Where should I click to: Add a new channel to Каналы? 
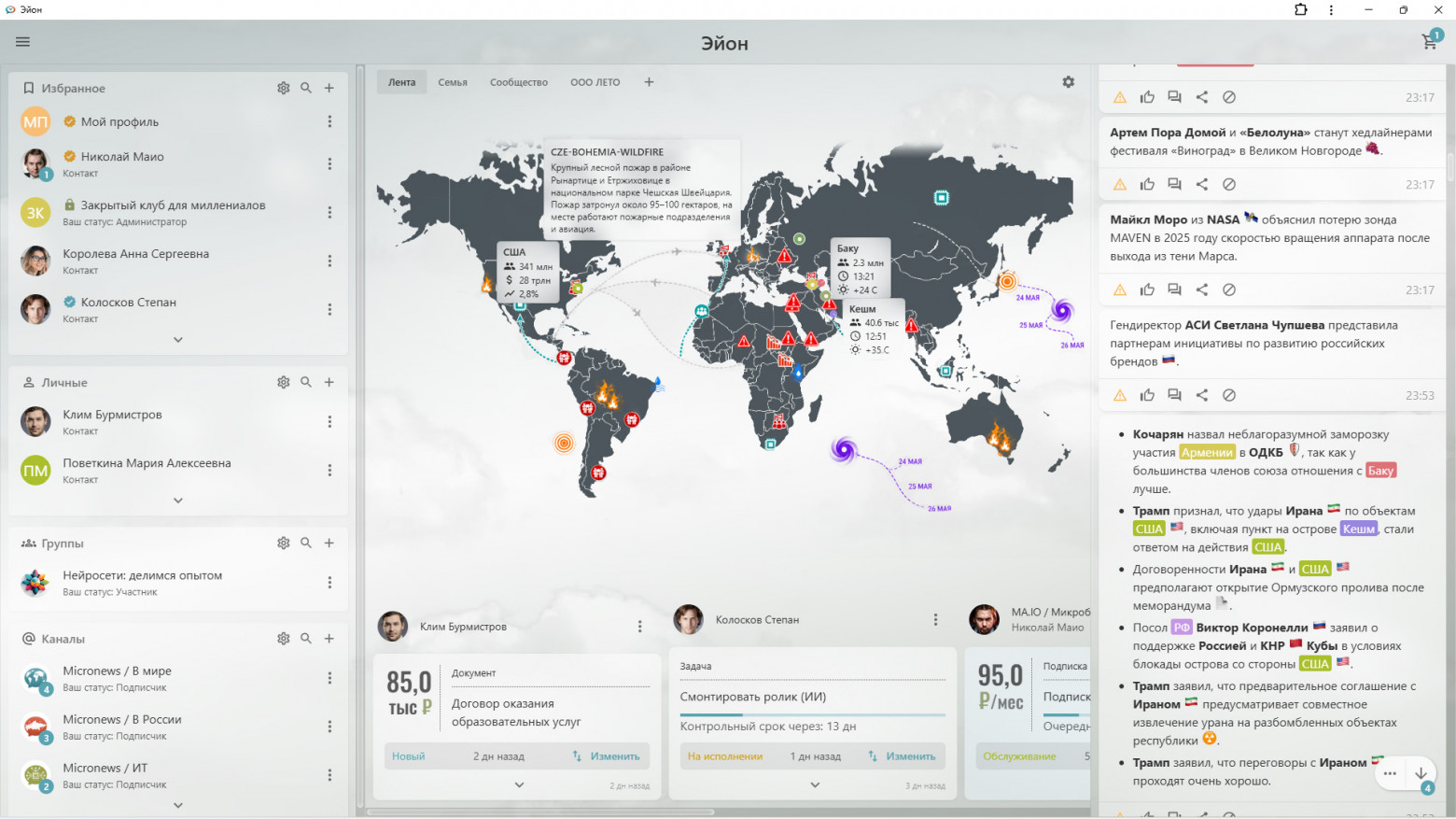329,639
